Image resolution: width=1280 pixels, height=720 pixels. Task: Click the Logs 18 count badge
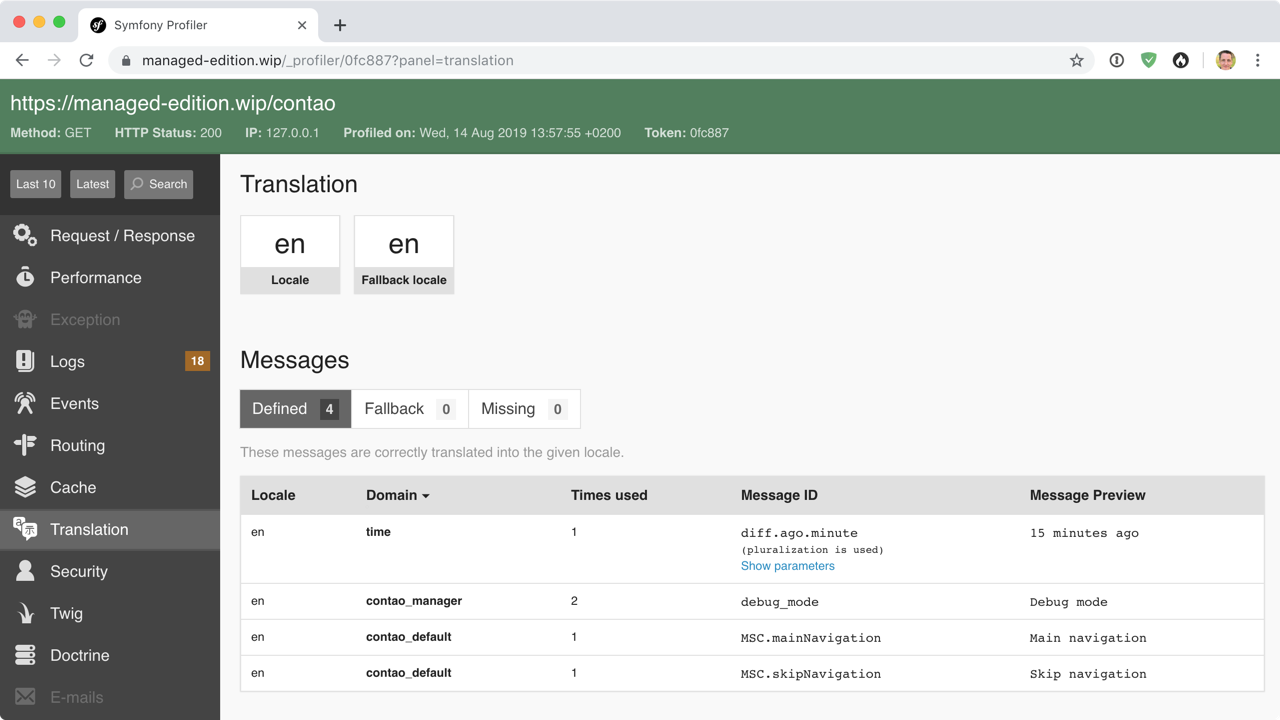[197, 362]
